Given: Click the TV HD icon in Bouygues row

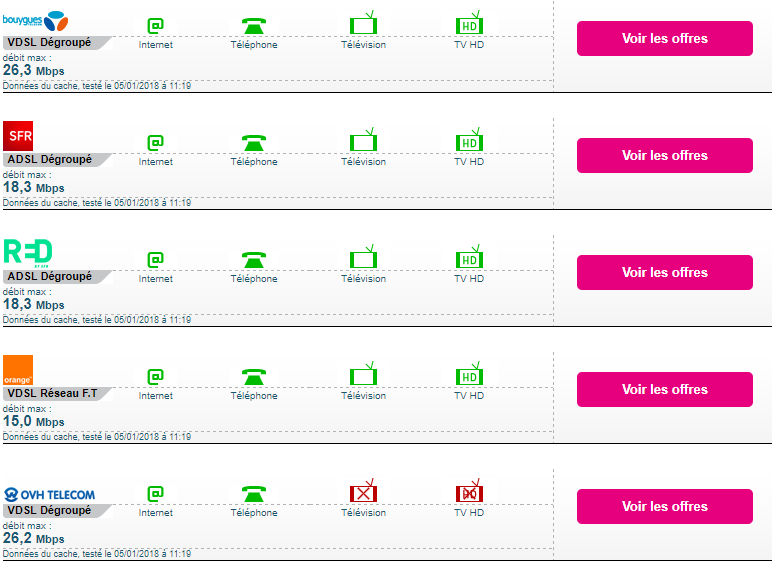Looking at the screenshot, I should (x=469, y=25).
